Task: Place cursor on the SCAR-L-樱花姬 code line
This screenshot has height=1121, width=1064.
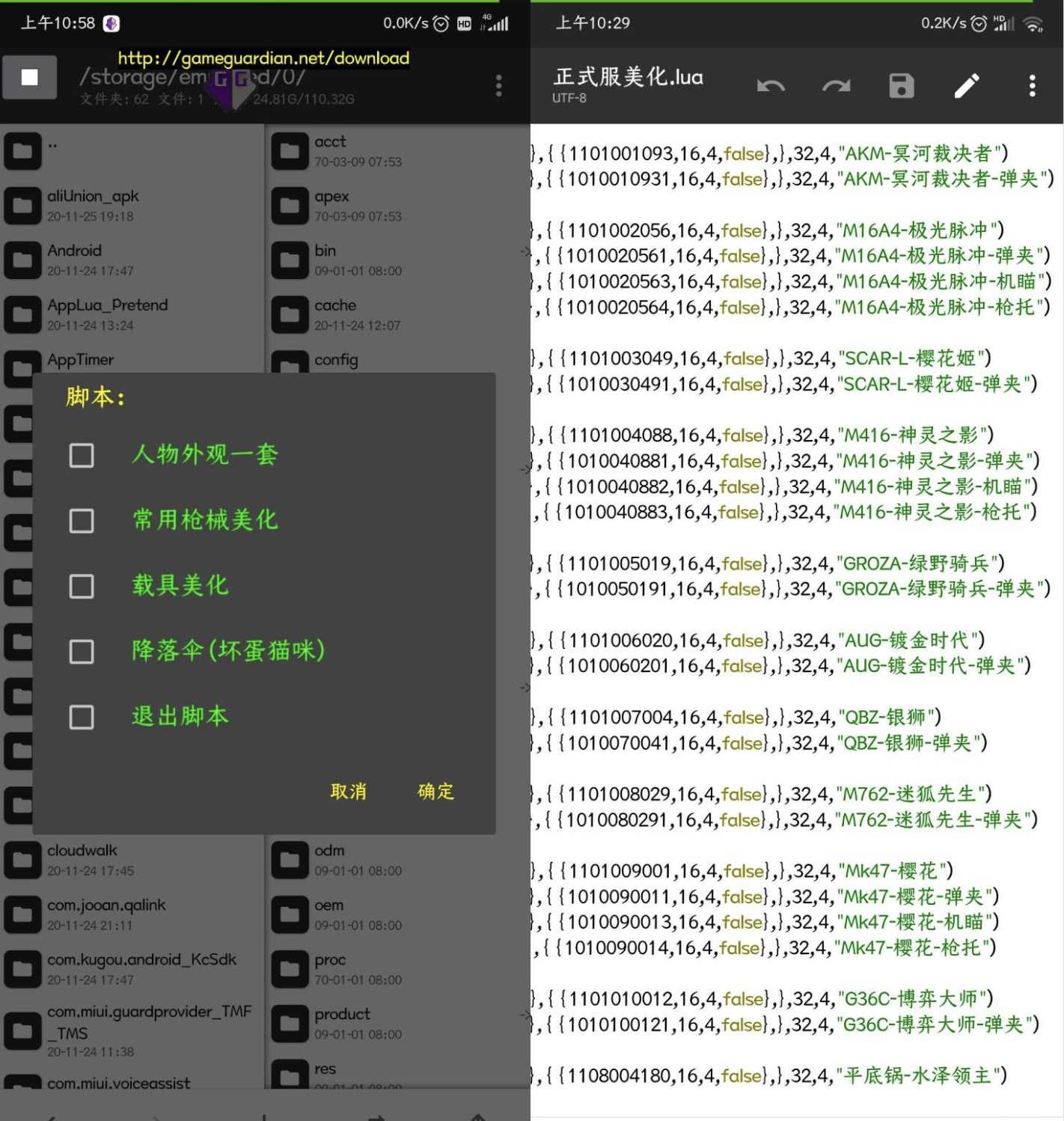Action: click(761, 358)
